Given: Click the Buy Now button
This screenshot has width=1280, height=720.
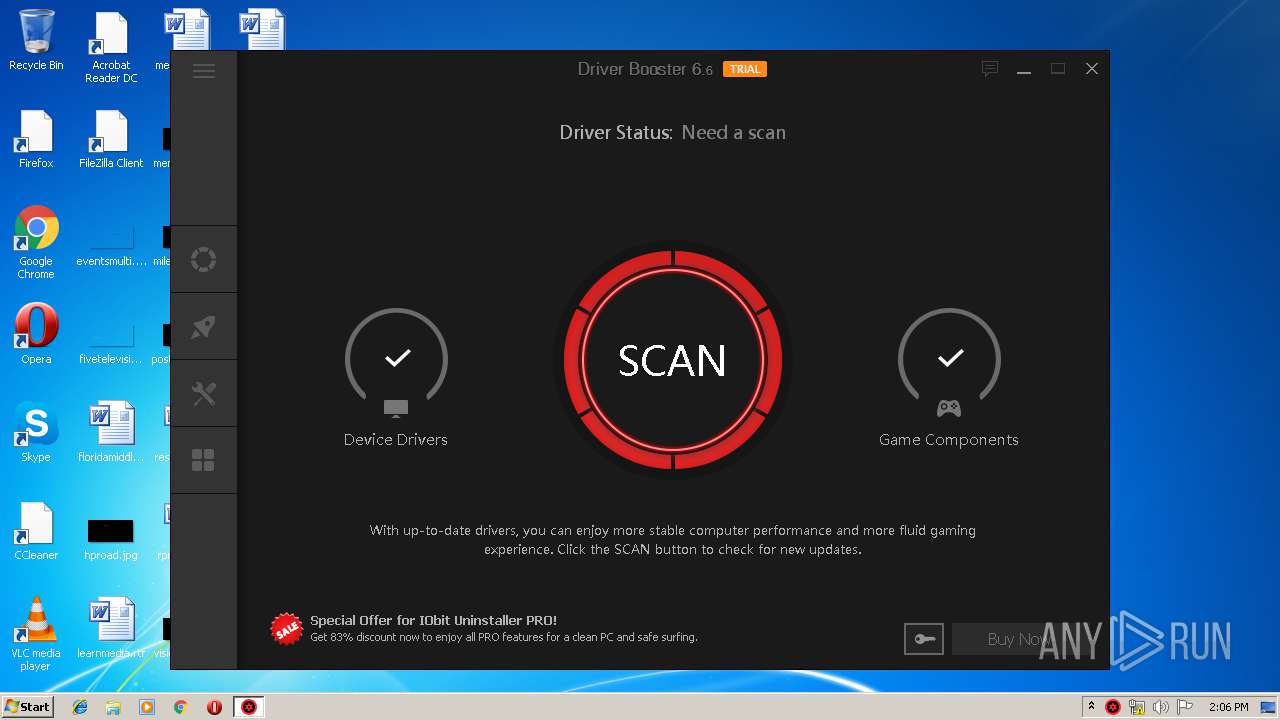Looking at the screenshot, I should [1018, 639].
